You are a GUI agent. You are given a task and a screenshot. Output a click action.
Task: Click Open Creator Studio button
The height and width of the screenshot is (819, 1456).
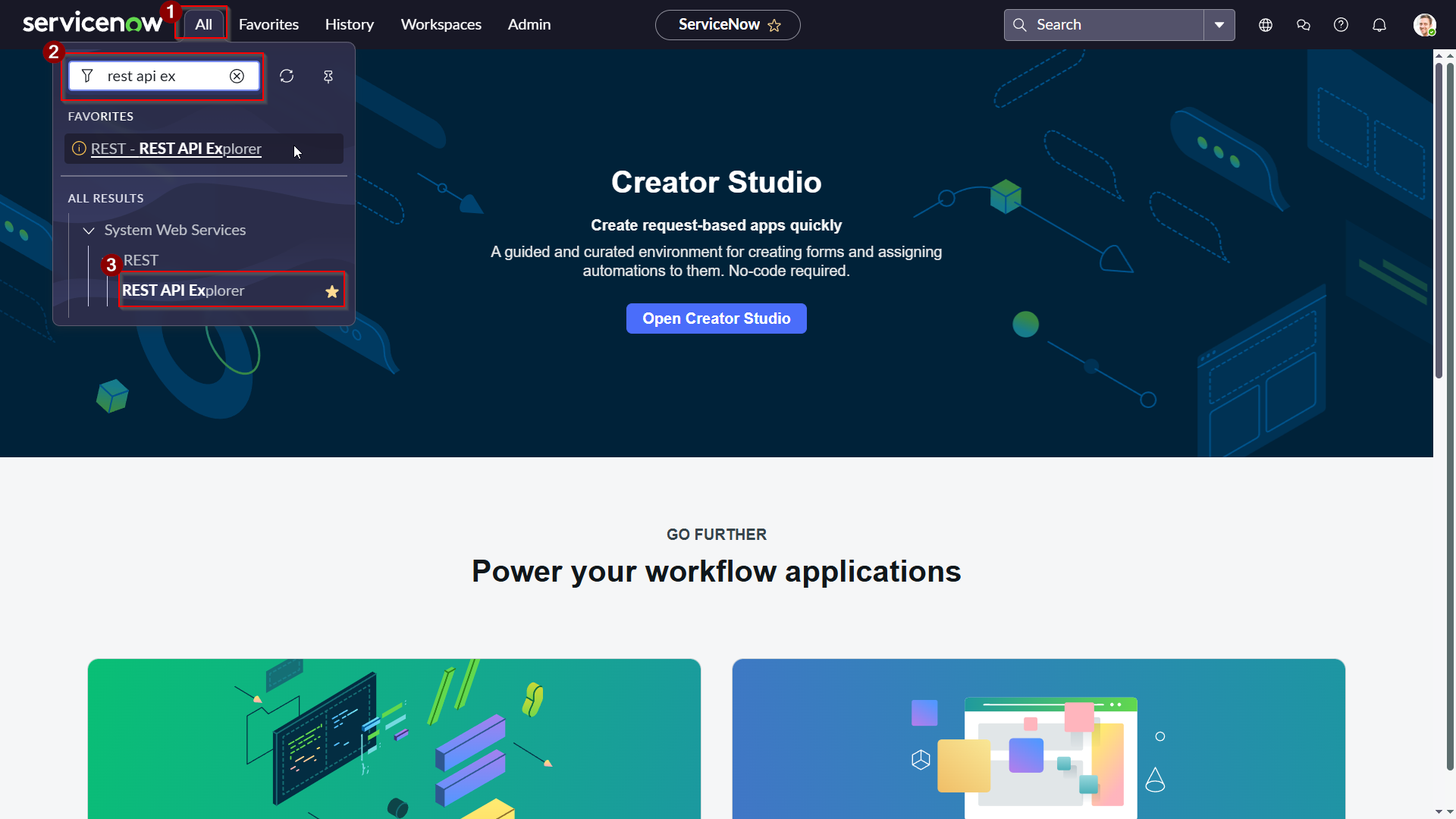click(x=716, y=318)
